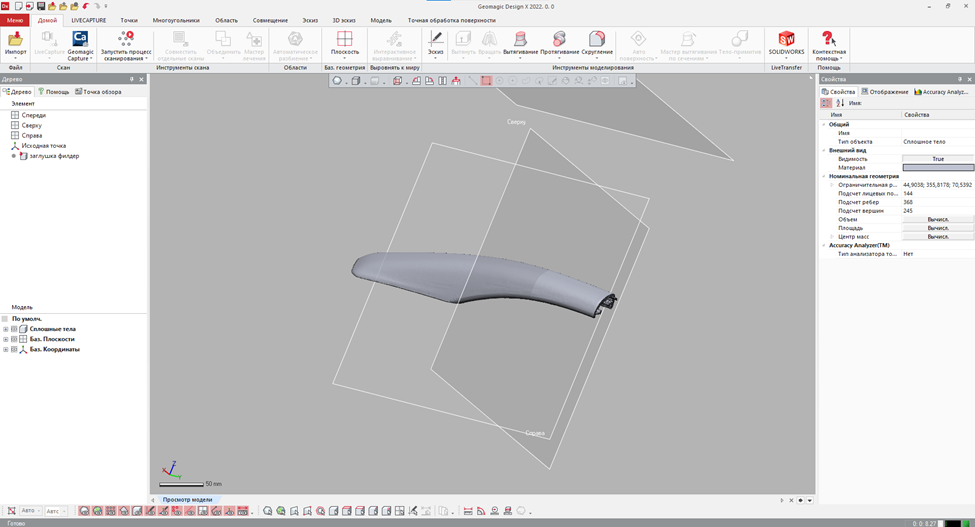
Task: Click the four-viewport layout icon in bottom toolbar
Action: 400,511
